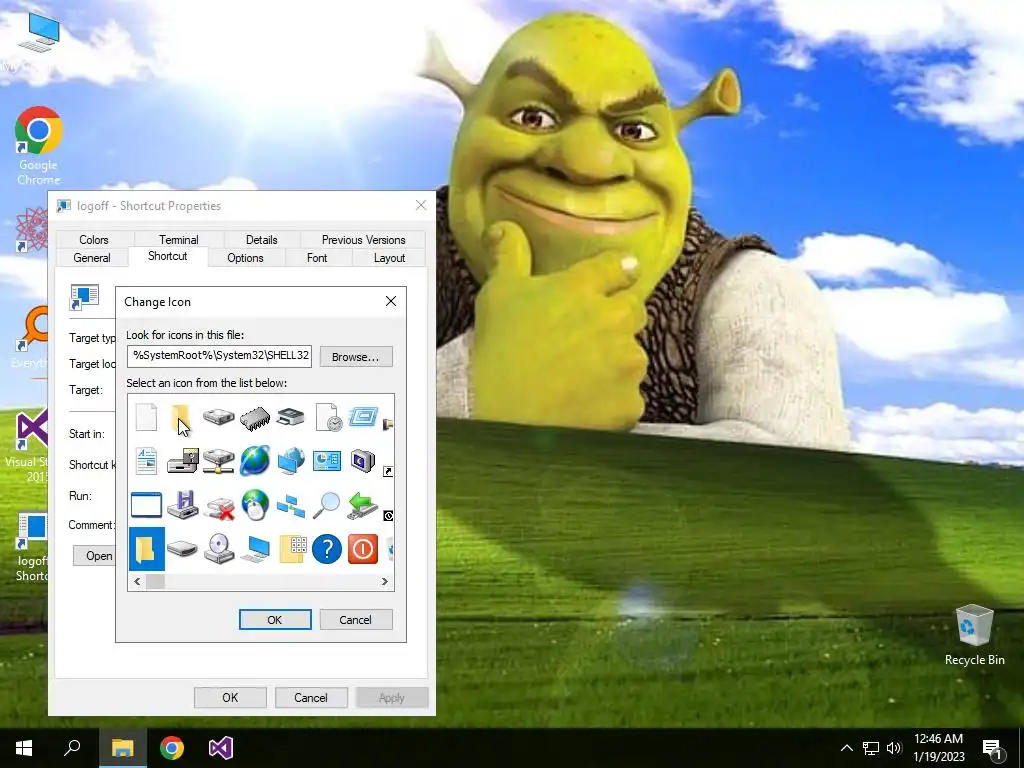
Task: Select the monitor with globe network icon
Action: coord(291,461)
